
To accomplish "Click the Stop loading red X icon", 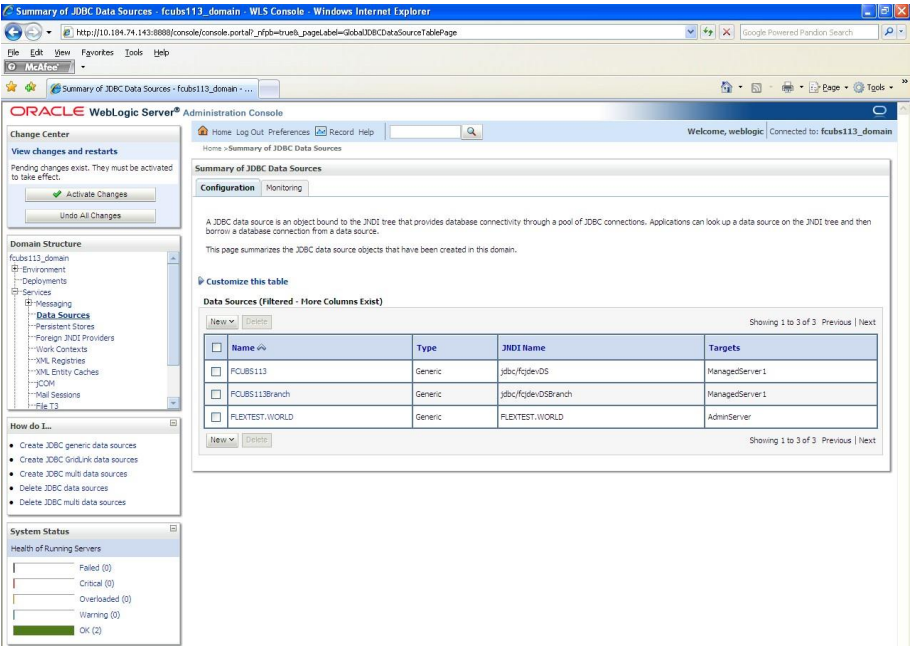I will click(727, 32).
